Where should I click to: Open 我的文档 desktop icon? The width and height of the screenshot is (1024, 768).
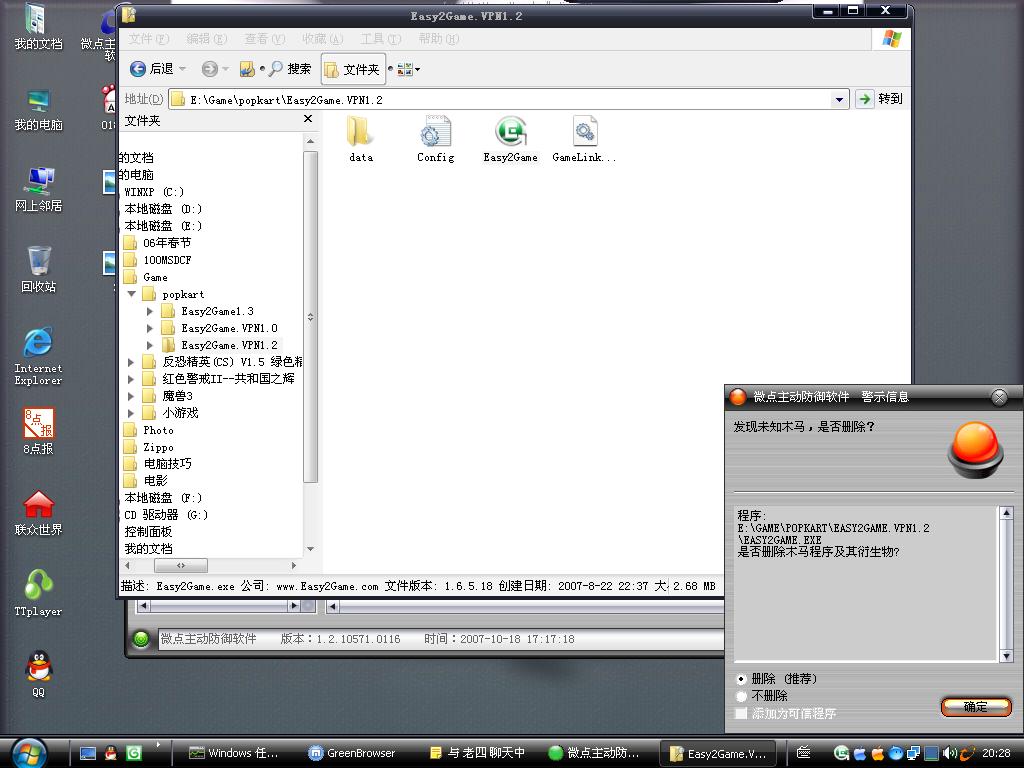point(38,27)
